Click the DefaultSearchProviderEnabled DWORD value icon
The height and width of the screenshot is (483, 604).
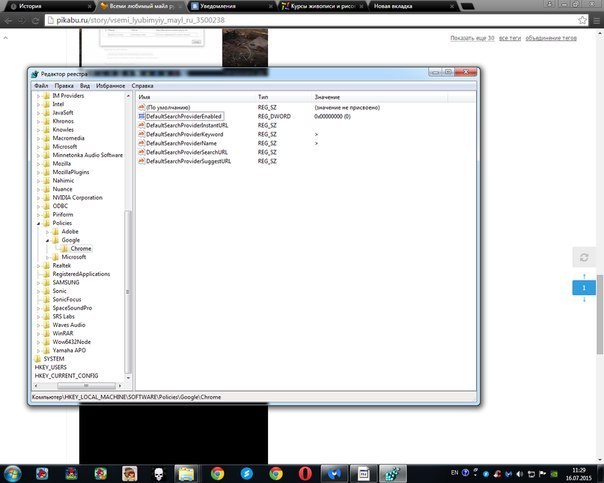click(141, 116)
